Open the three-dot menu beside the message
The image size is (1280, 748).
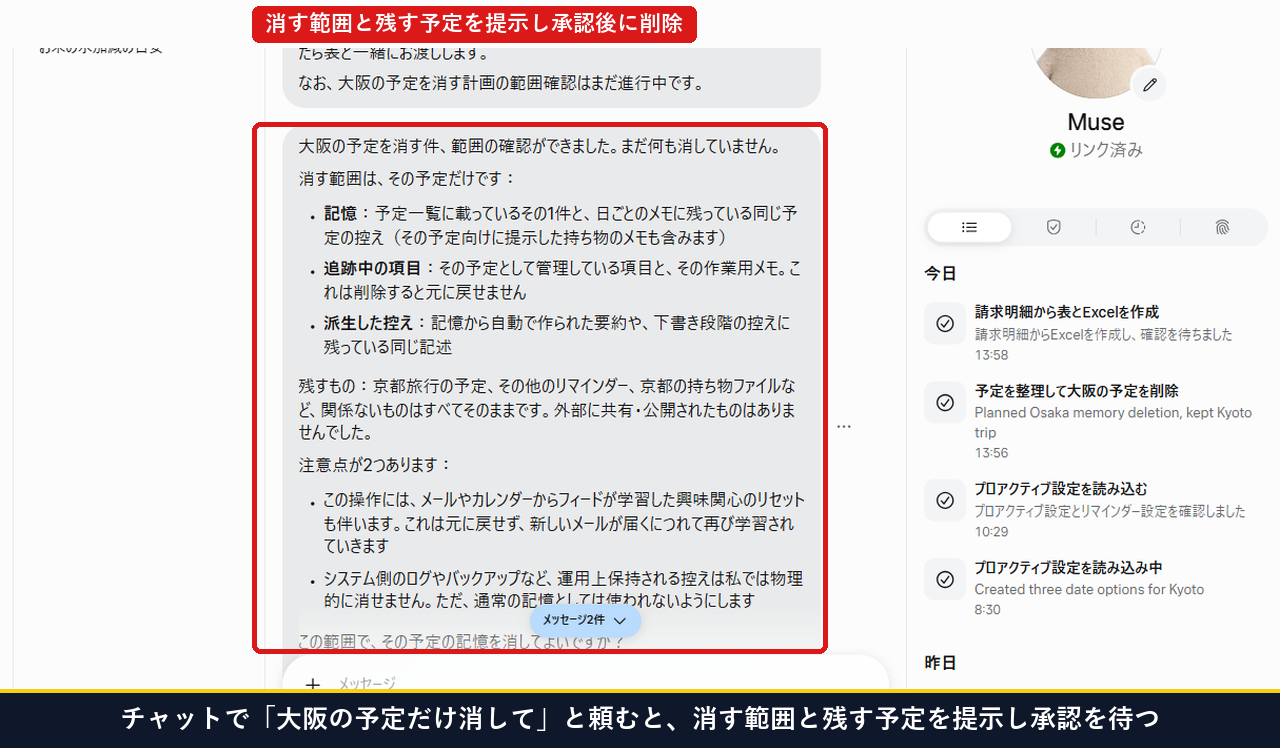coord(844,427)
